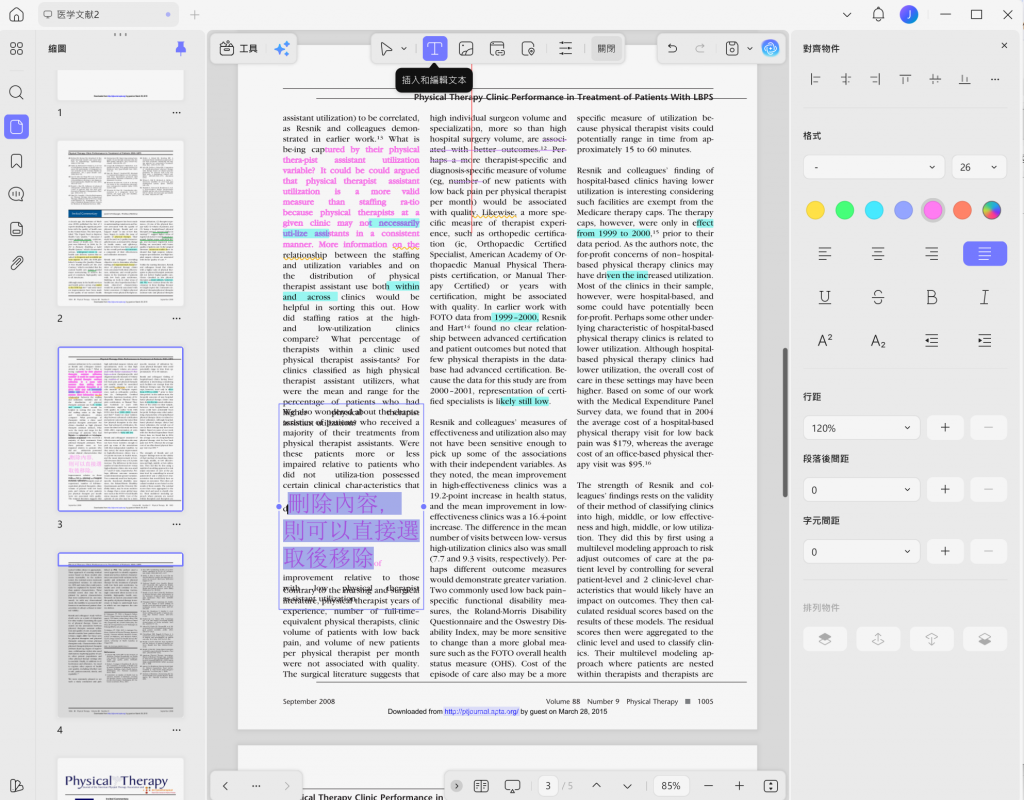Open the attachments paperclip panel

point(16,263)
